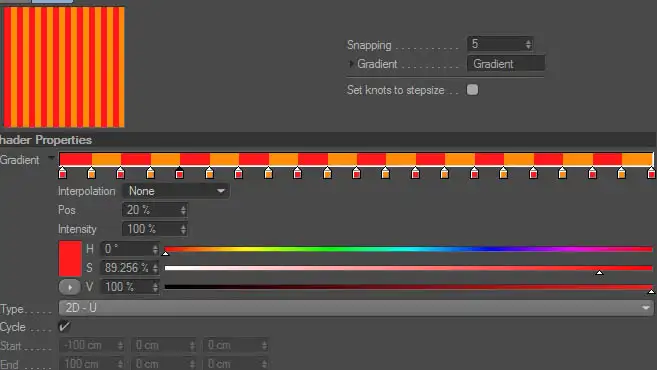This screenshot has height=370, width=657.
Task: Select the last red knot at gradient end
Action: point(651,173)
